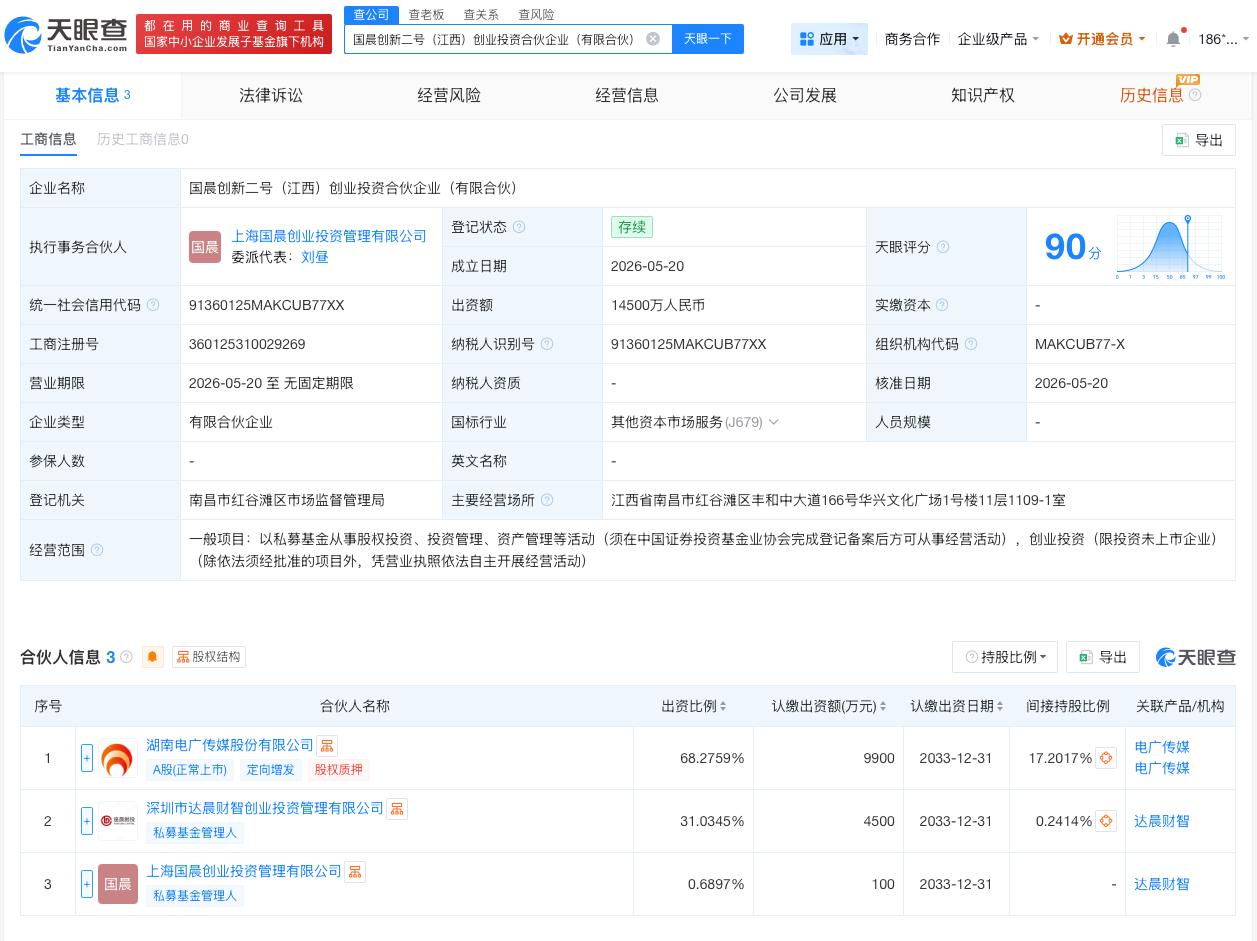This screenshot has height=941, width=1257.
Task: Click the help icon beside 合伙人信息
Action: 126,657
